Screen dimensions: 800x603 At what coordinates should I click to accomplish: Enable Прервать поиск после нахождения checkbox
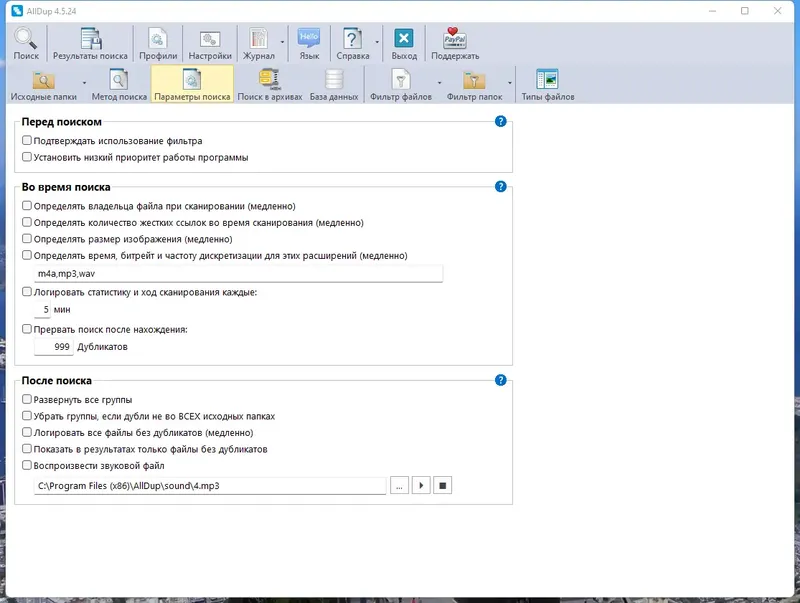27,329
